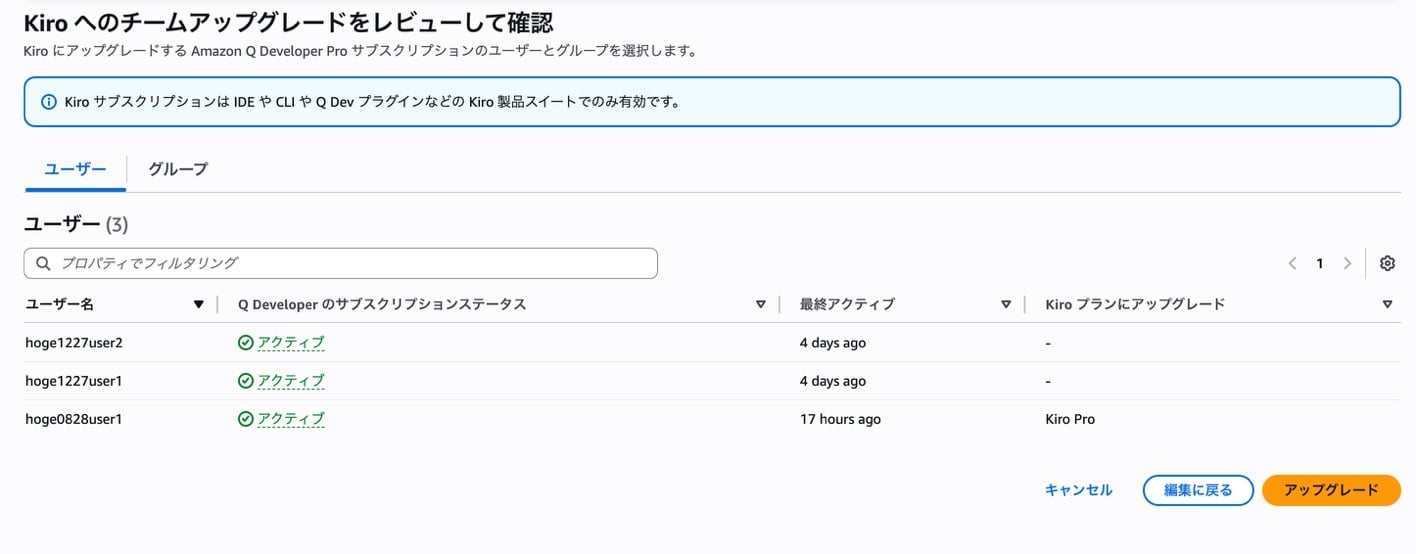Sort by ユーザー名 column arrow
Viewport: 1416px width, 554px height.
(x=198, y=304)
